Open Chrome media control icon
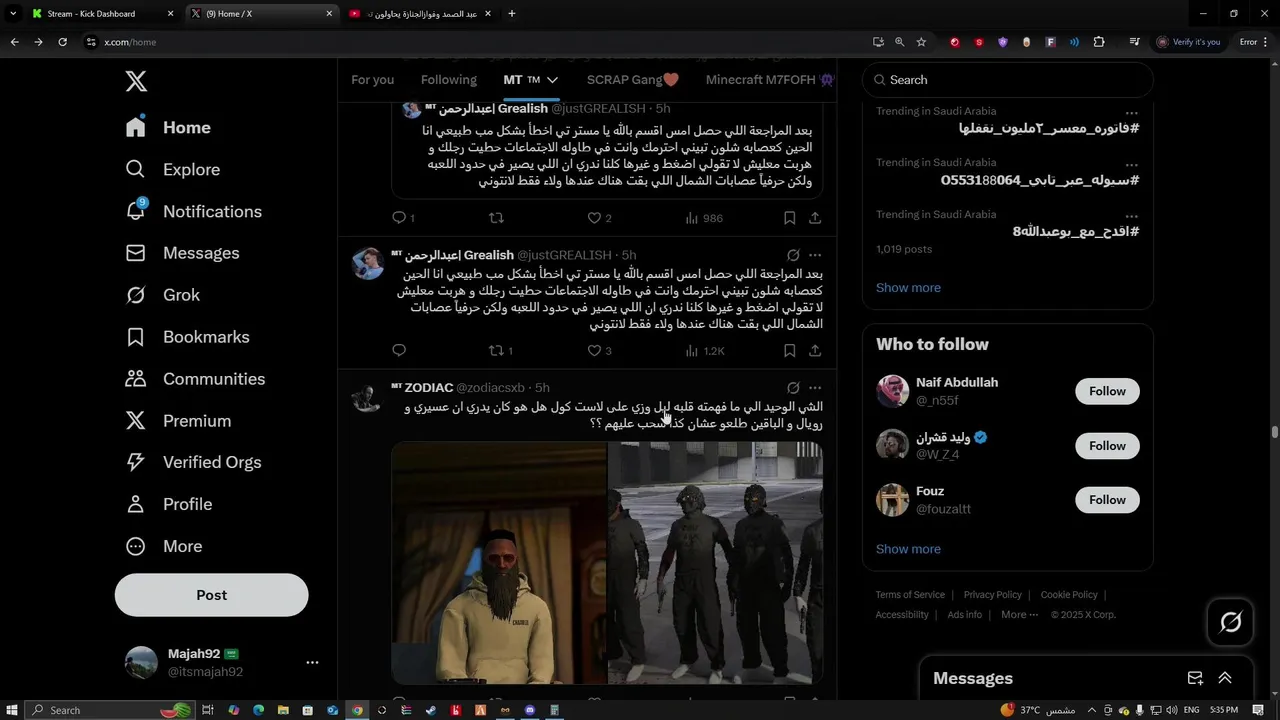Image resolution: width=1280 pixels, height=720 pixels. pos(1134,42)
